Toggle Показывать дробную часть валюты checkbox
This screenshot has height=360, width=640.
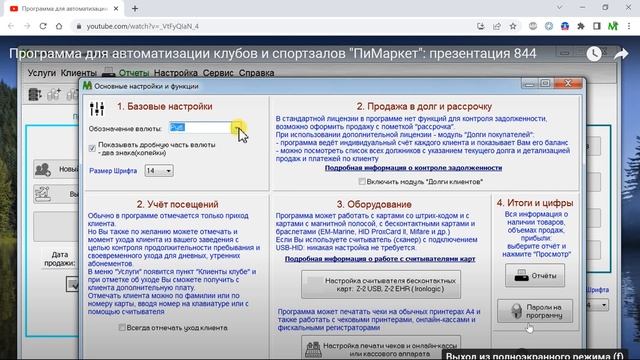click(x=92, y=148)
